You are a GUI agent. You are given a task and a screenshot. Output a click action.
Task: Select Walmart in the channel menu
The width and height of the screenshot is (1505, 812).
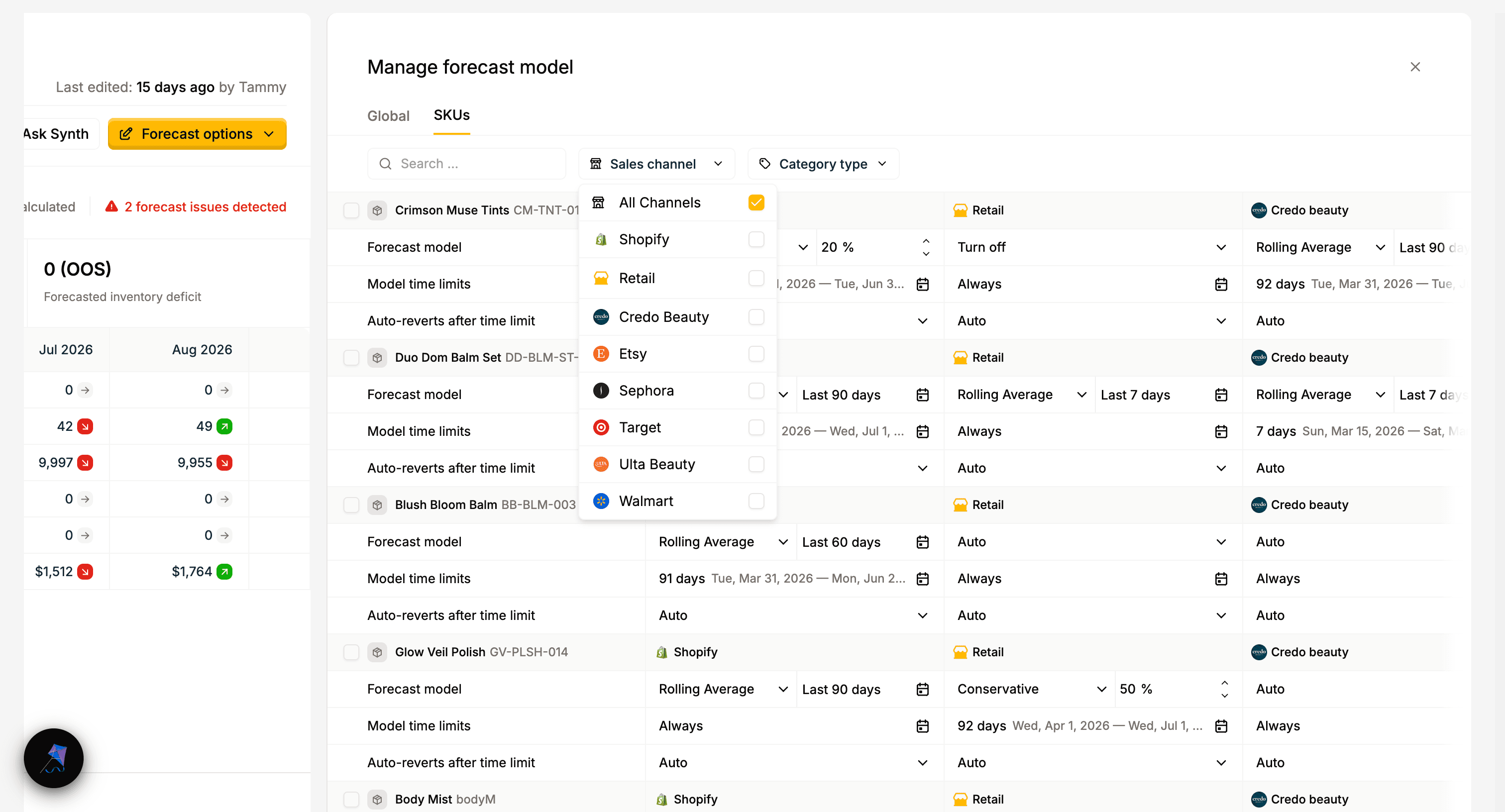coord(678,501)
